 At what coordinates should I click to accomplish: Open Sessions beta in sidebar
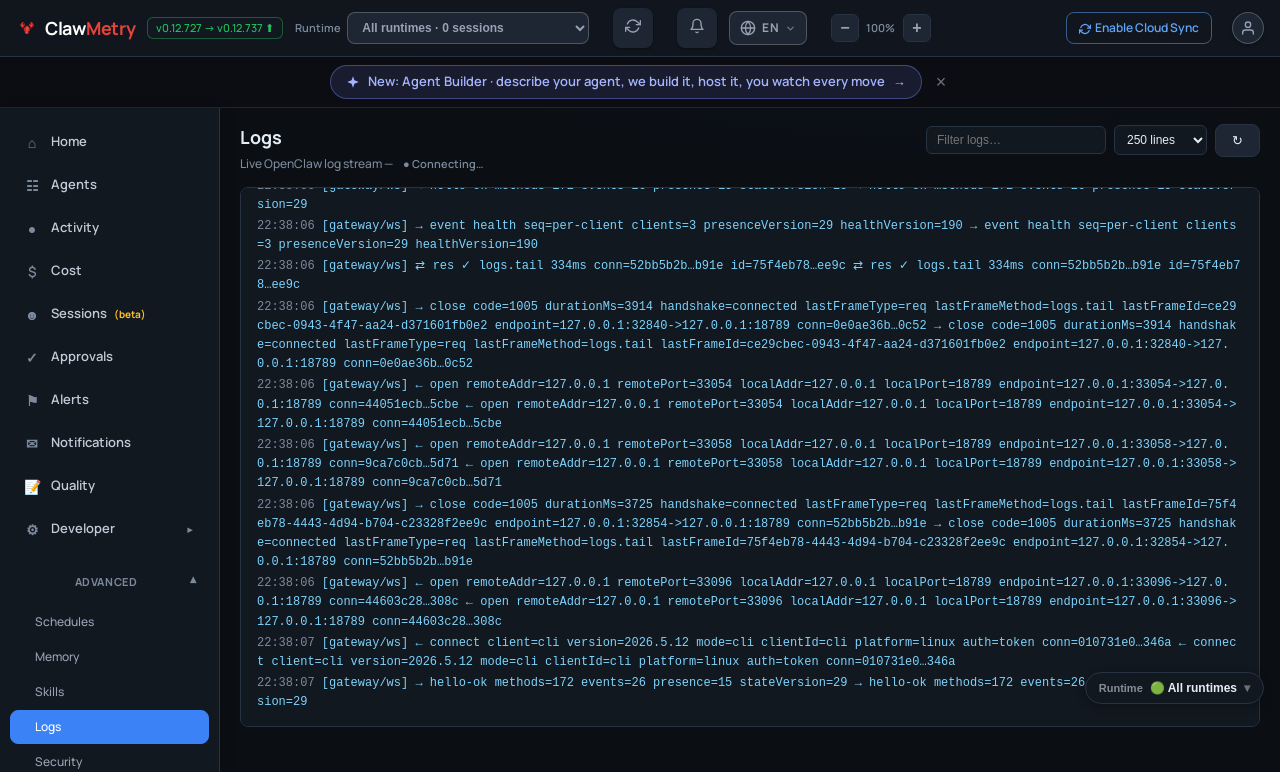point(110,314)
